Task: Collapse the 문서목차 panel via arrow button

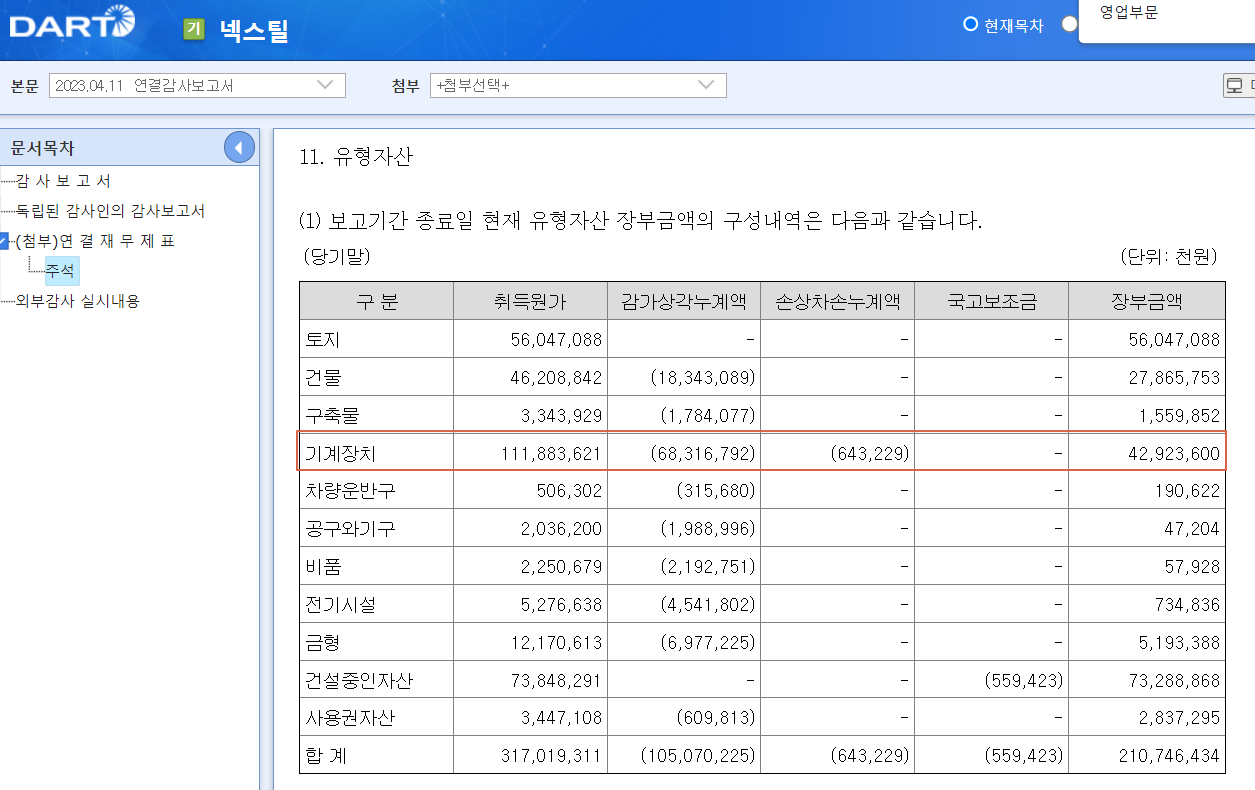Action: (238, 147)
